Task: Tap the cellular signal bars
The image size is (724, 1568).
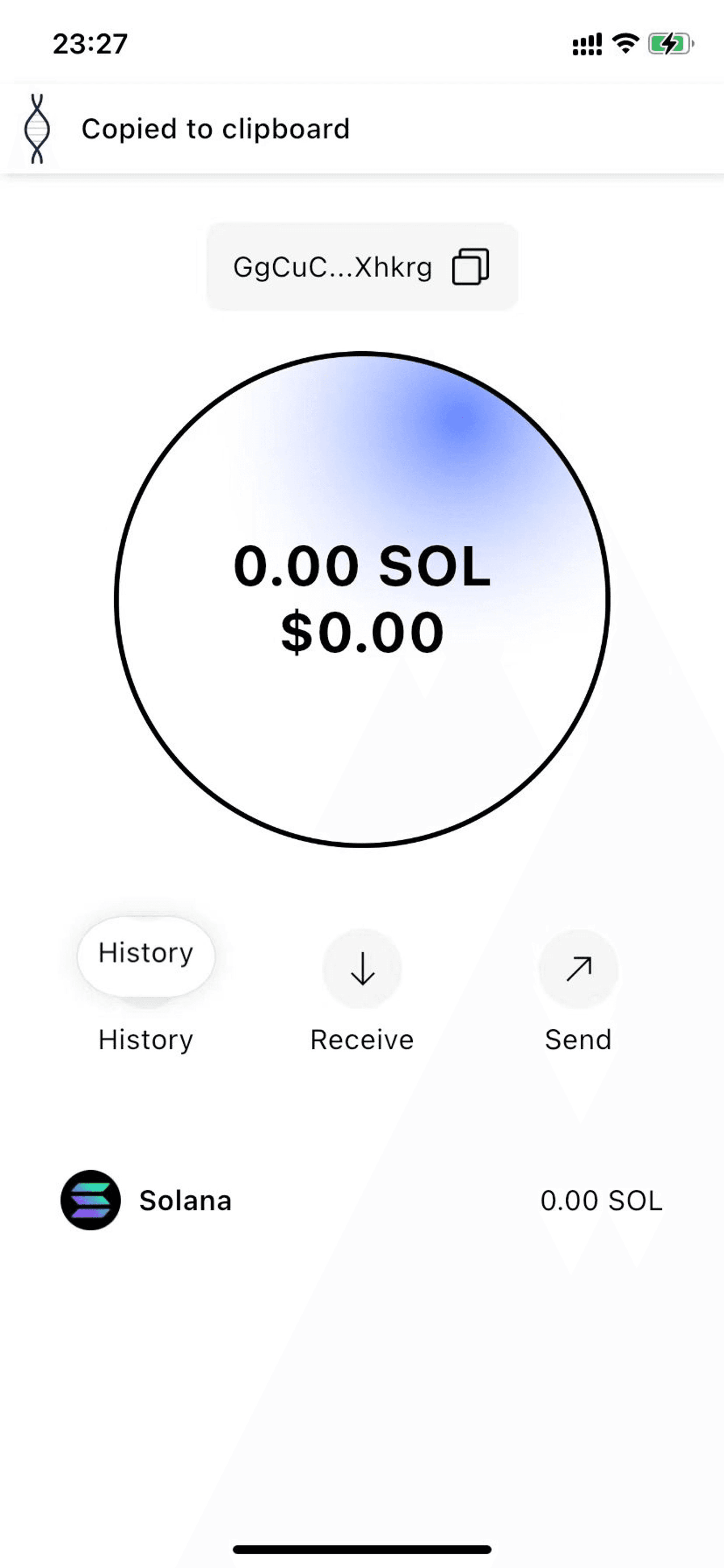Action: [x=587, y=45]
